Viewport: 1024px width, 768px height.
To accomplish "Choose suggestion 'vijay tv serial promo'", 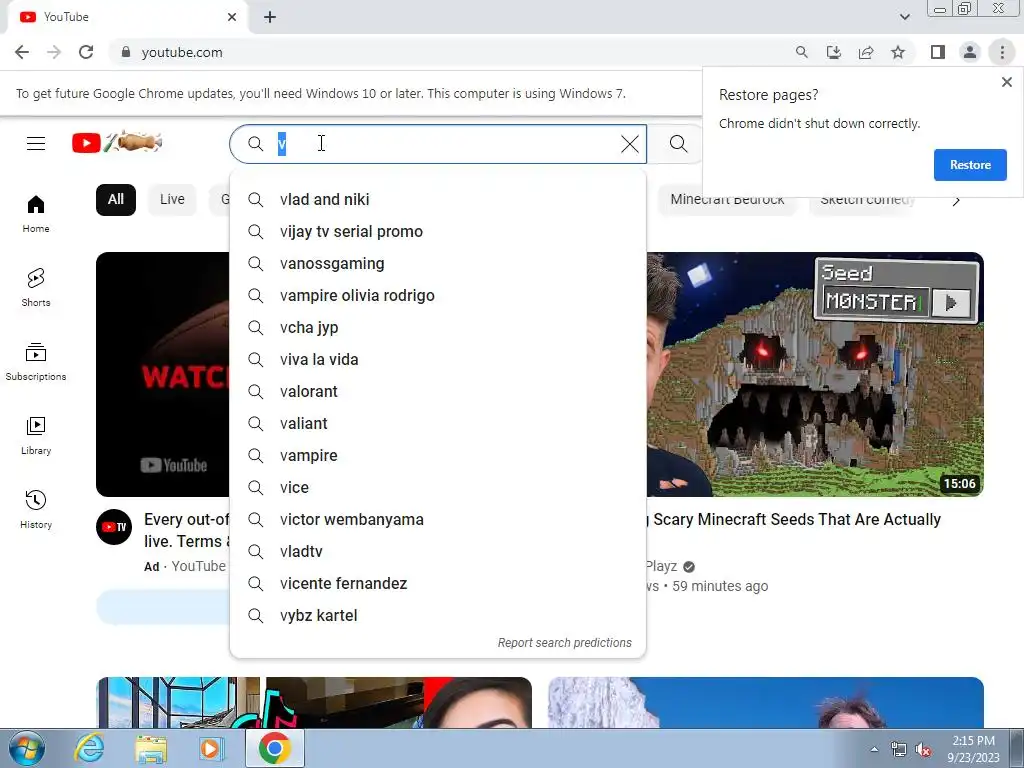I will click(x=438, y=231).
